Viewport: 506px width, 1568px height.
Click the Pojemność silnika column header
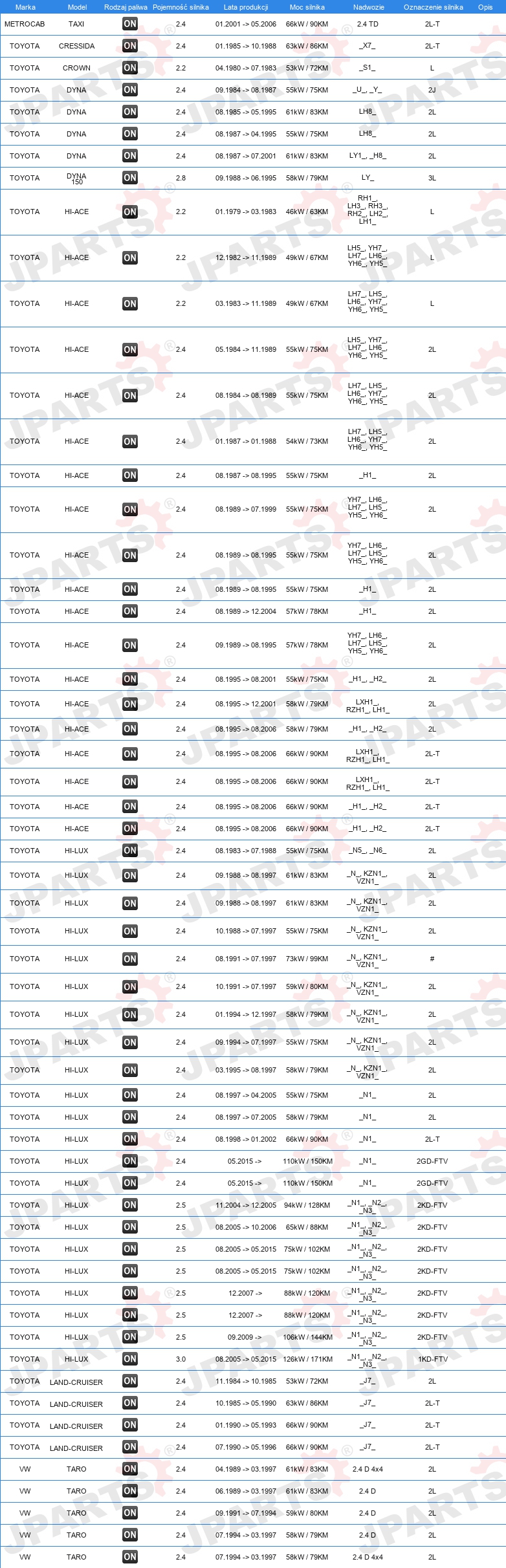pos(181,7)
